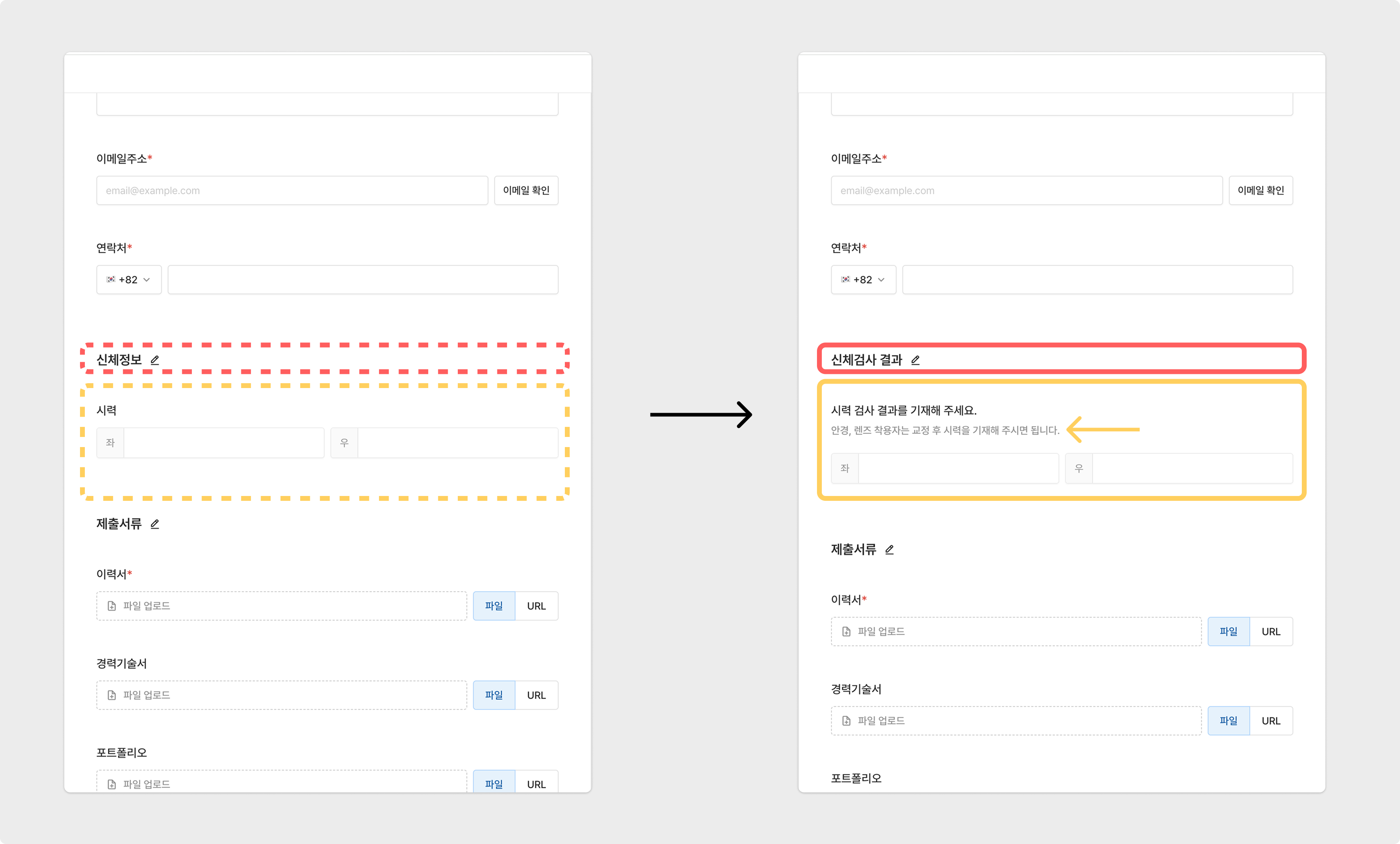Click phone number field in right panel
1400x844 pixels.
(1097, 280)
